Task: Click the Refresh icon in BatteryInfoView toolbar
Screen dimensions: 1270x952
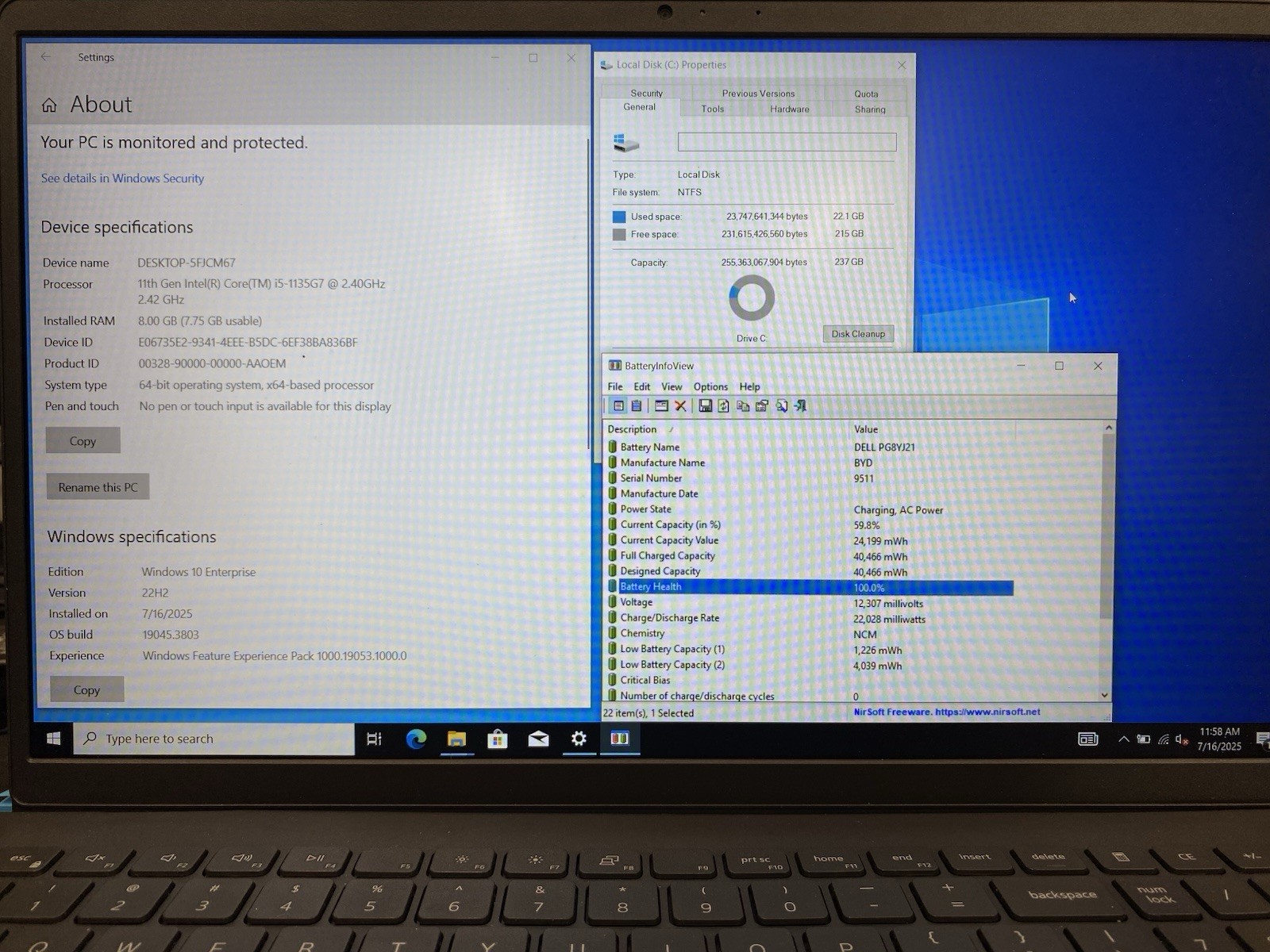Action: (724, 406)
